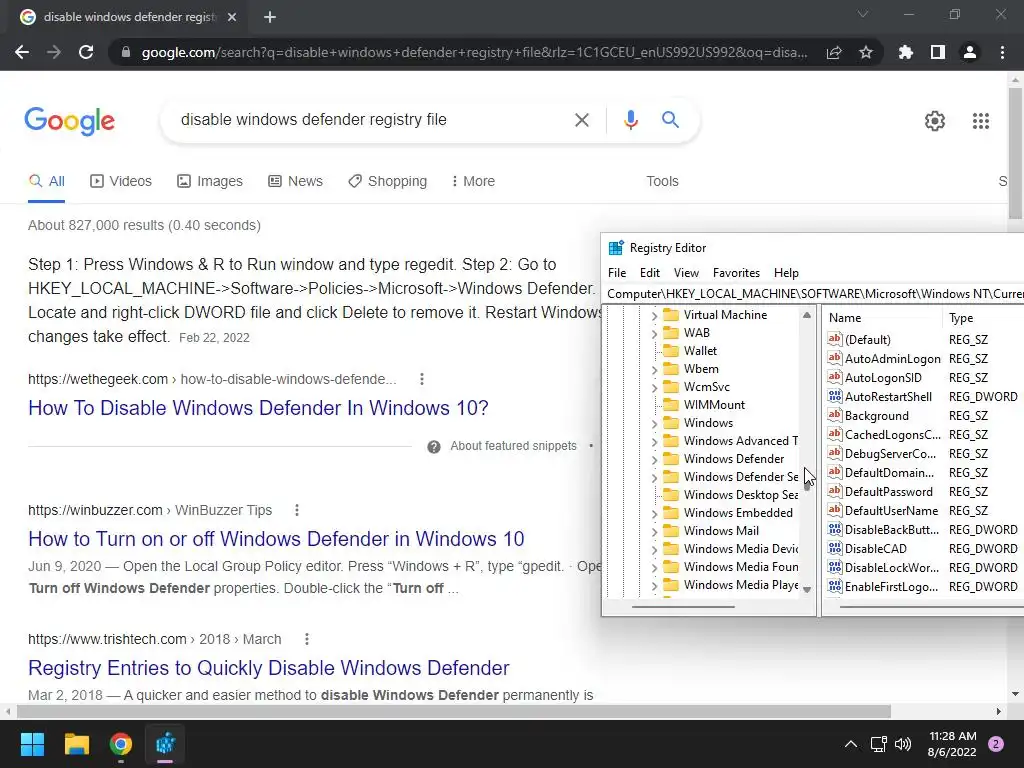The width and height of the screenshot is (1024, 768).
Task: Open Chrome three-dot menu
Action: coord(1002,52)
